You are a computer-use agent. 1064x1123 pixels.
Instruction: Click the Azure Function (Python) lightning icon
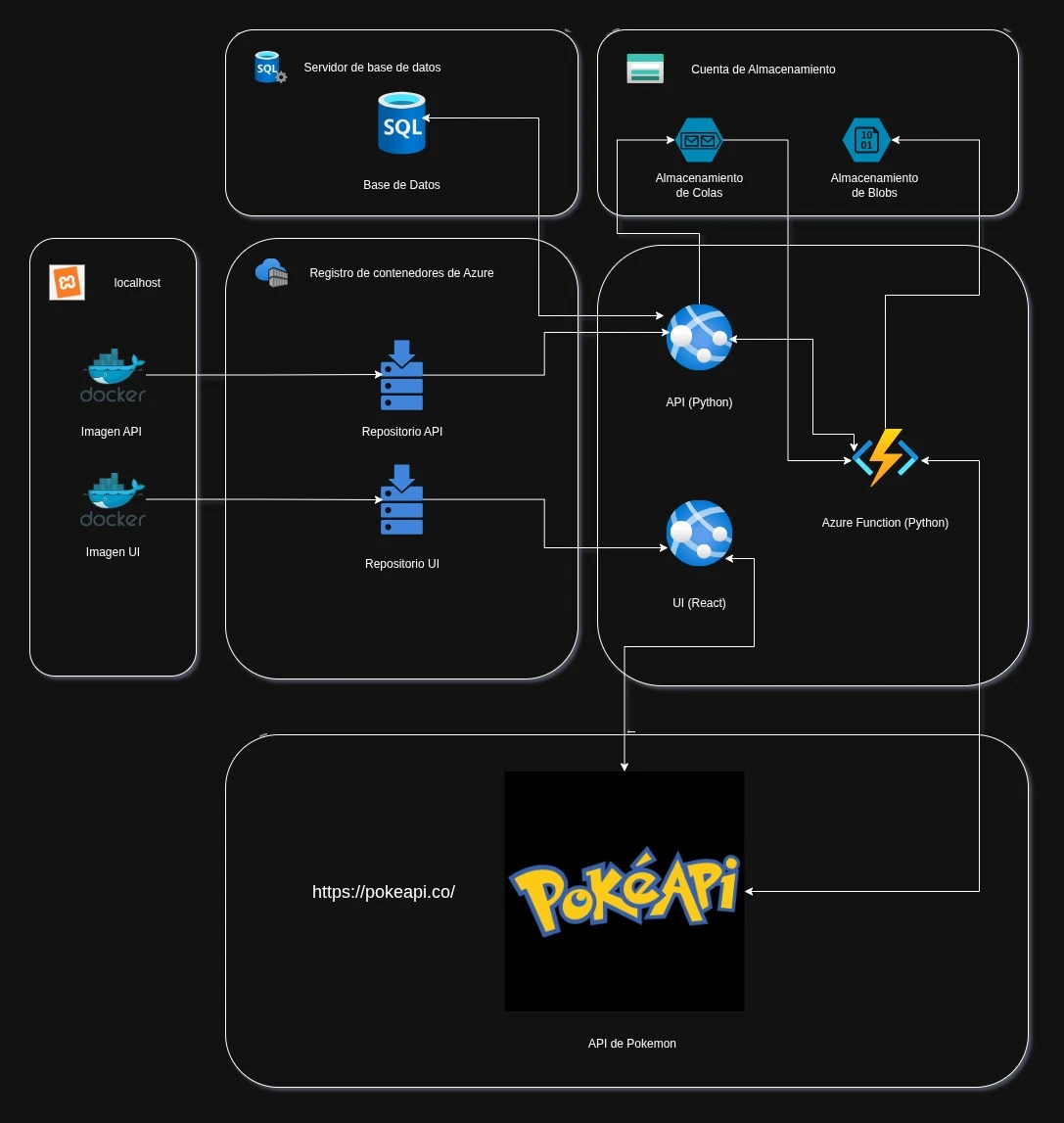(885, 457)
